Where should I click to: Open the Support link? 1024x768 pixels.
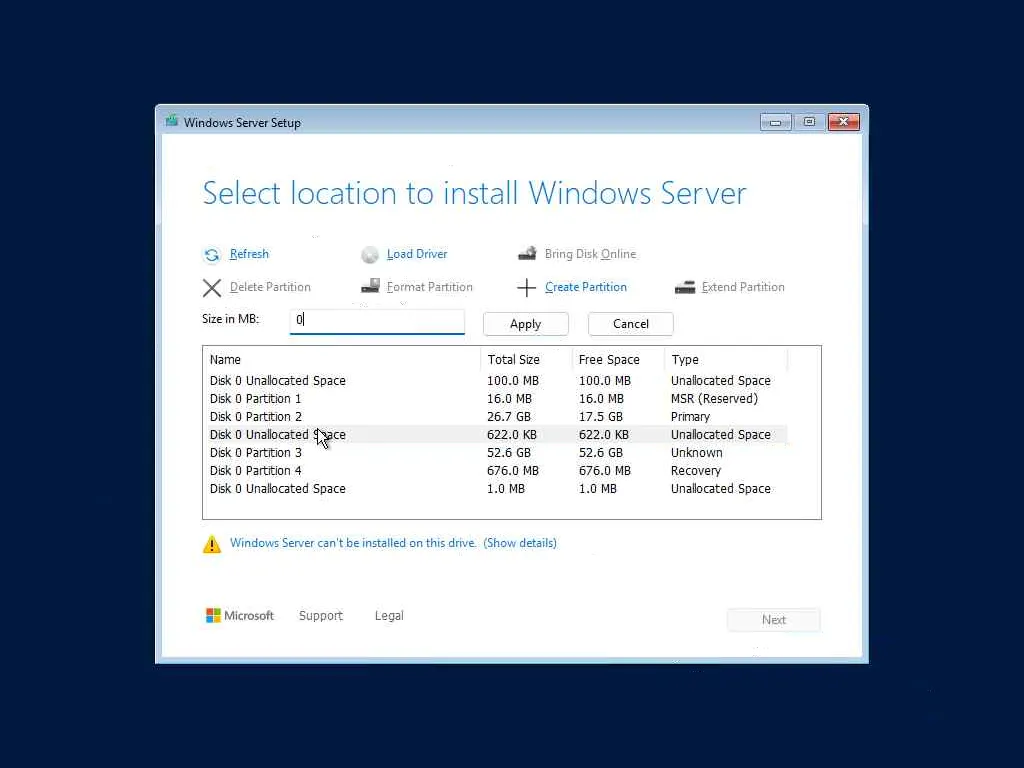pyautogui.click(x=321, y=615)
